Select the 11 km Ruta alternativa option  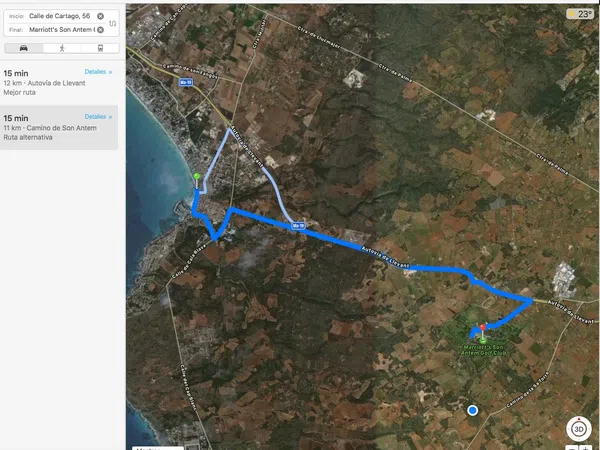tap(59, 127)
